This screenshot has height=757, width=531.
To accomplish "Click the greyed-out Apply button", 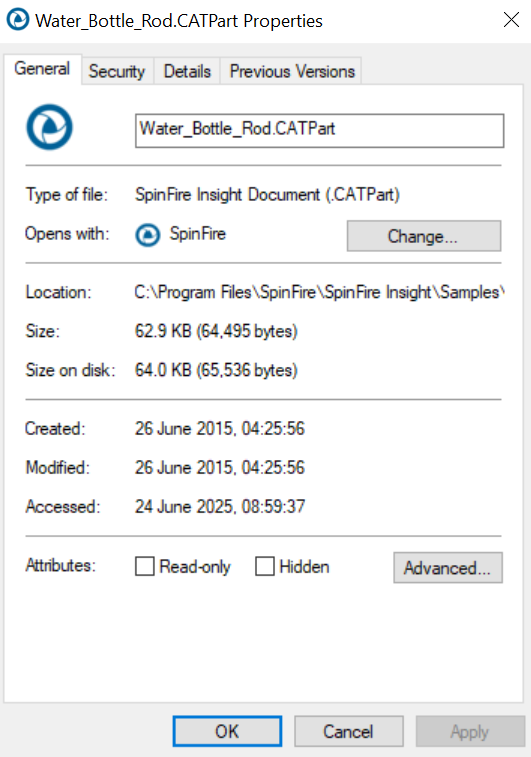I will [470, 731].
